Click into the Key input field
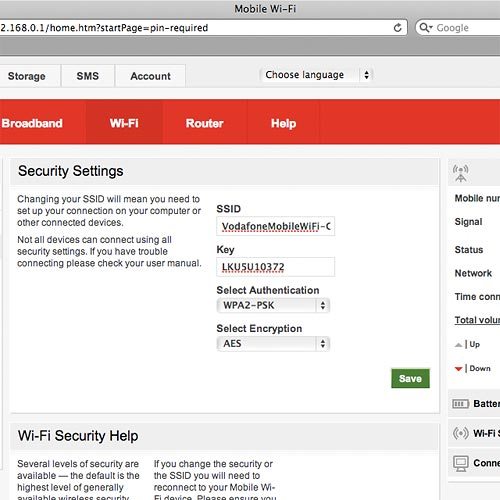 [x=276, y=267]
